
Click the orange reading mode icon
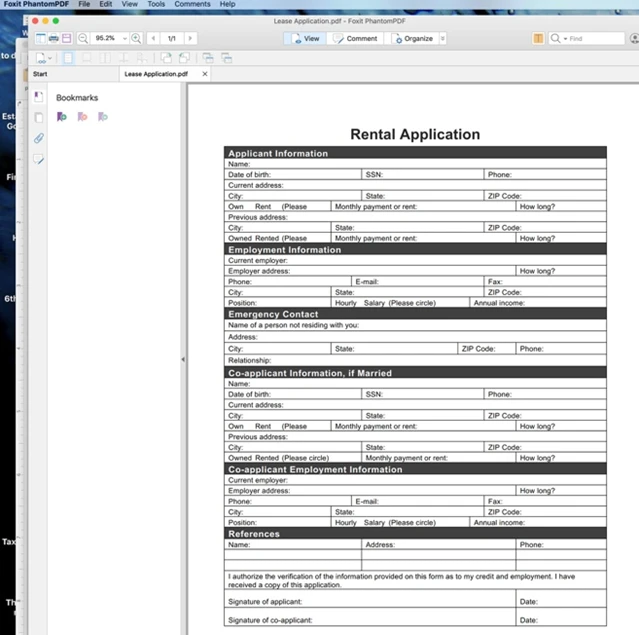coord(538,38)
